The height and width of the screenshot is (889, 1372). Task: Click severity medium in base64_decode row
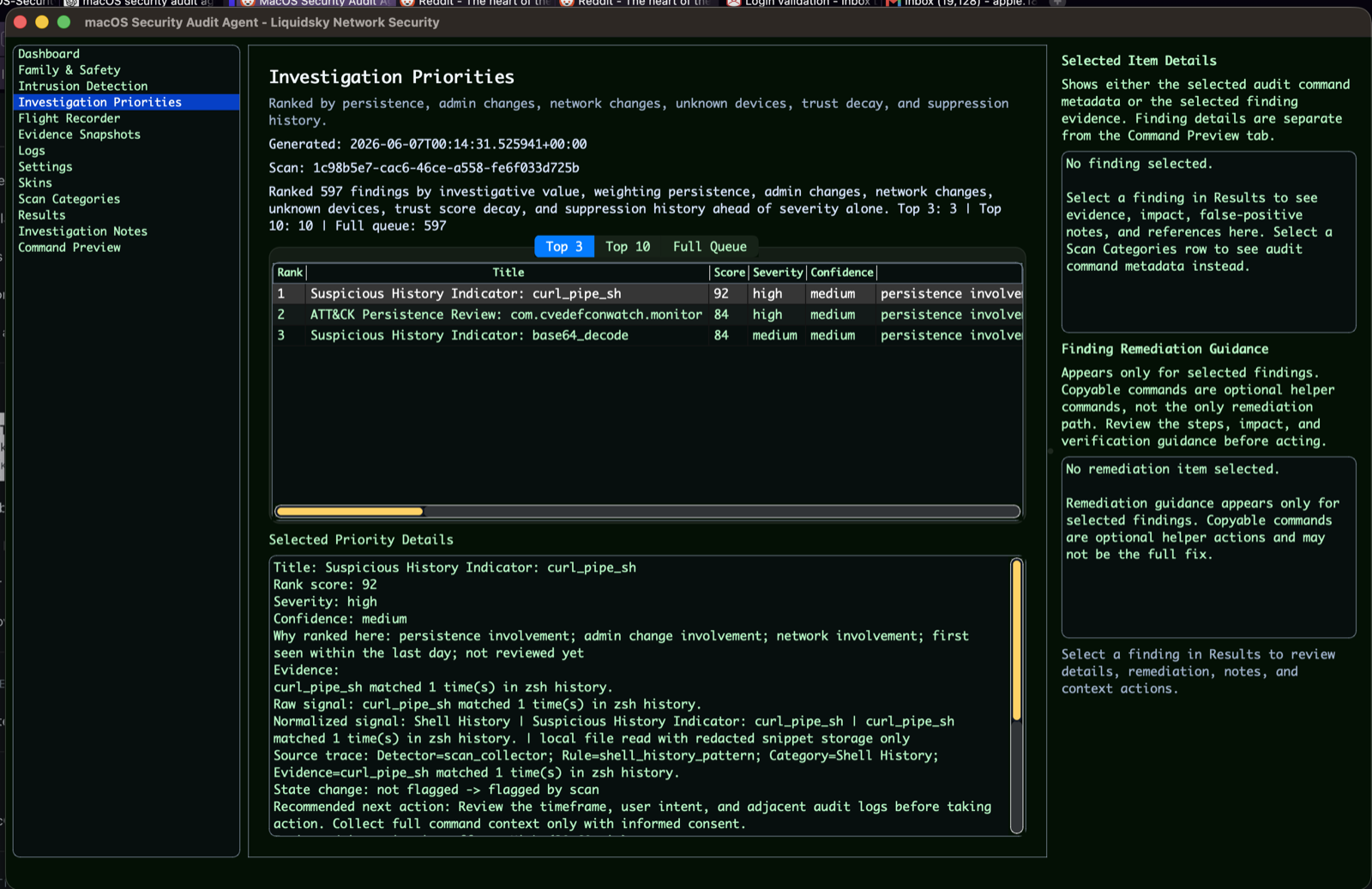click(x=774, y=335)
